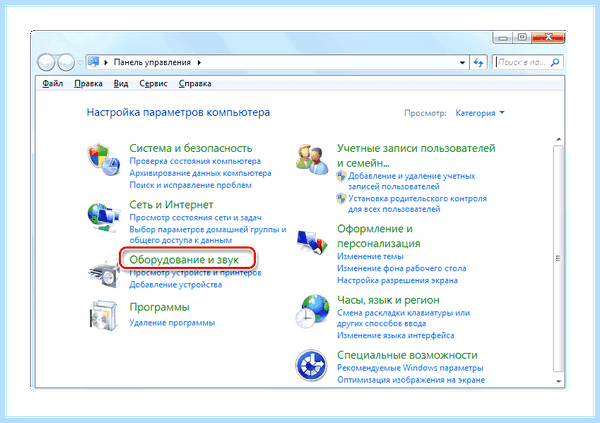This screenshot has width=600, height=423.
Task: Click the Back navigation button
Action: (x=46, y=62)
